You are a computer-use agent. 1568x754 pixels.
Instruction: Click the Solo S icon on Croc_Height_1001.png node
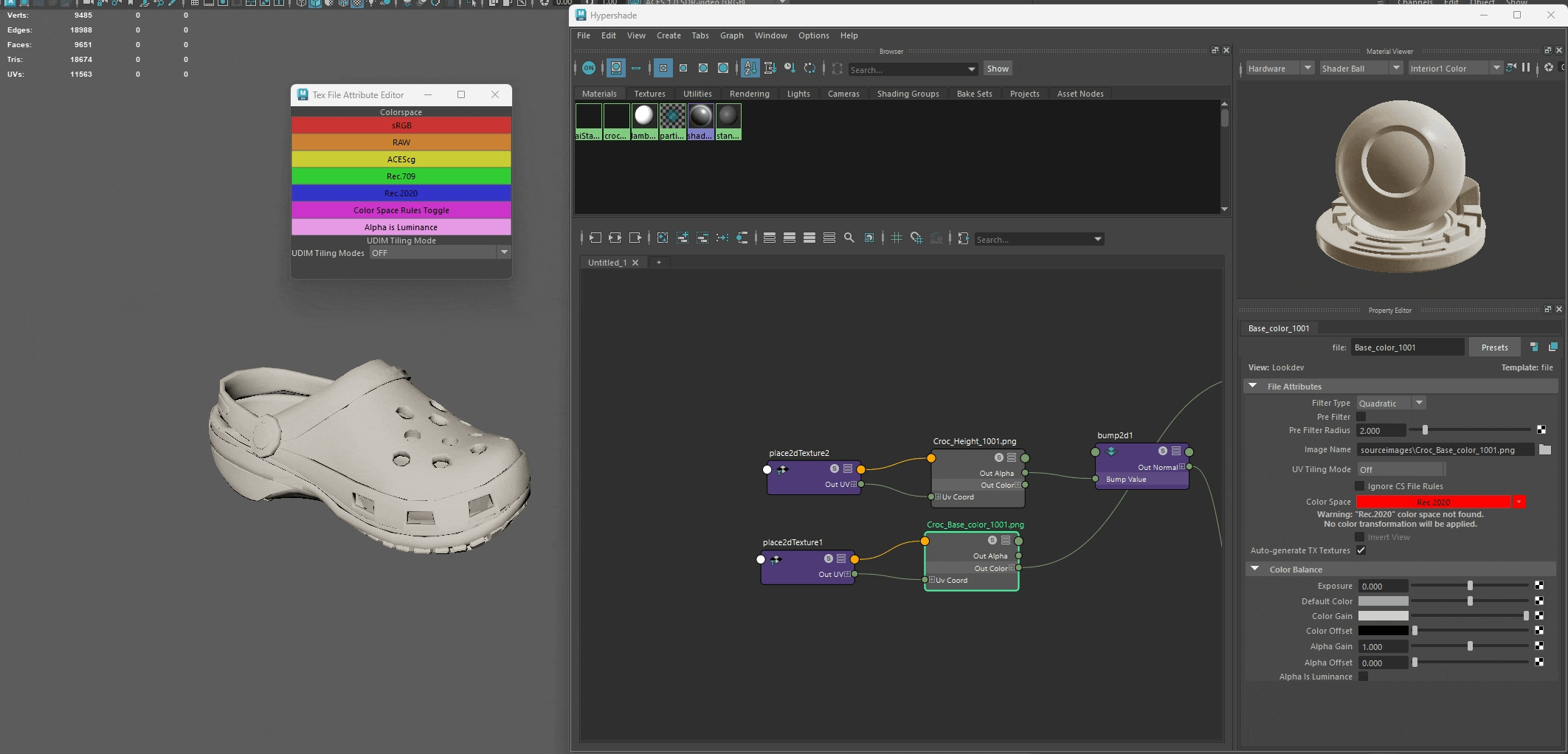pos(998,457)
